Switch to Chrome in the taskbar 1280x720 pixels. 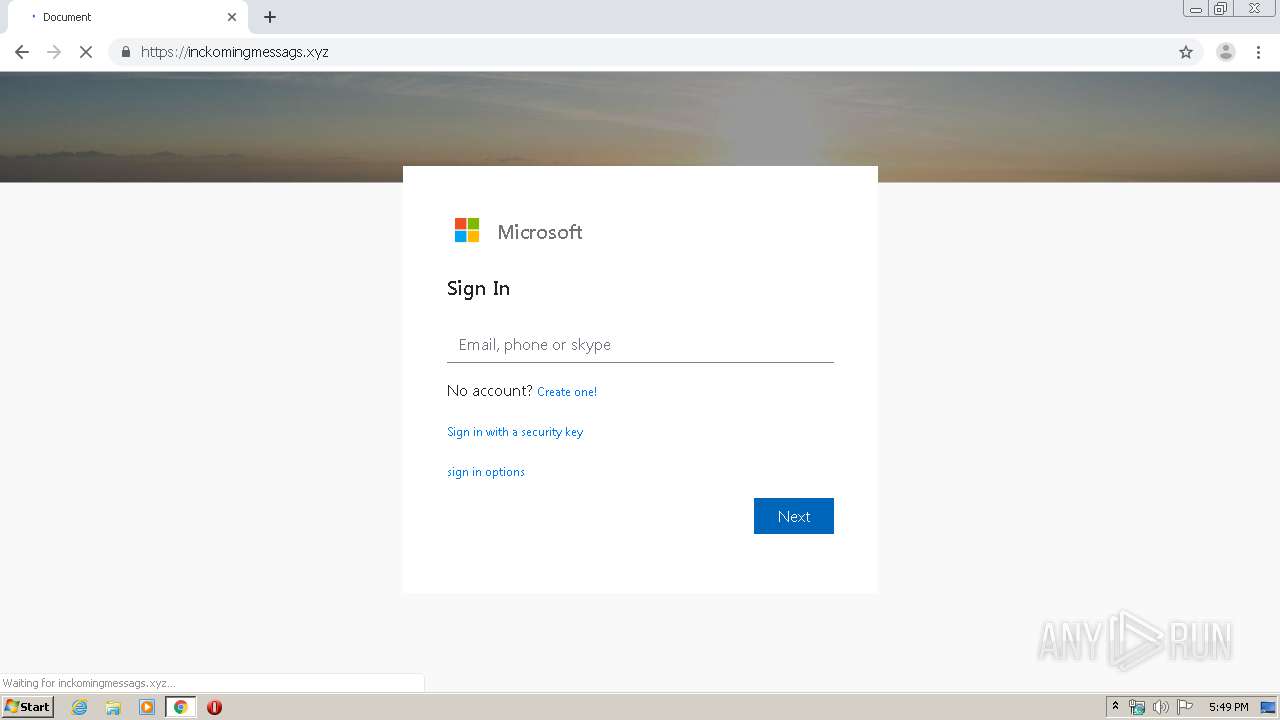pyautogui.click(x=181, y=707)
